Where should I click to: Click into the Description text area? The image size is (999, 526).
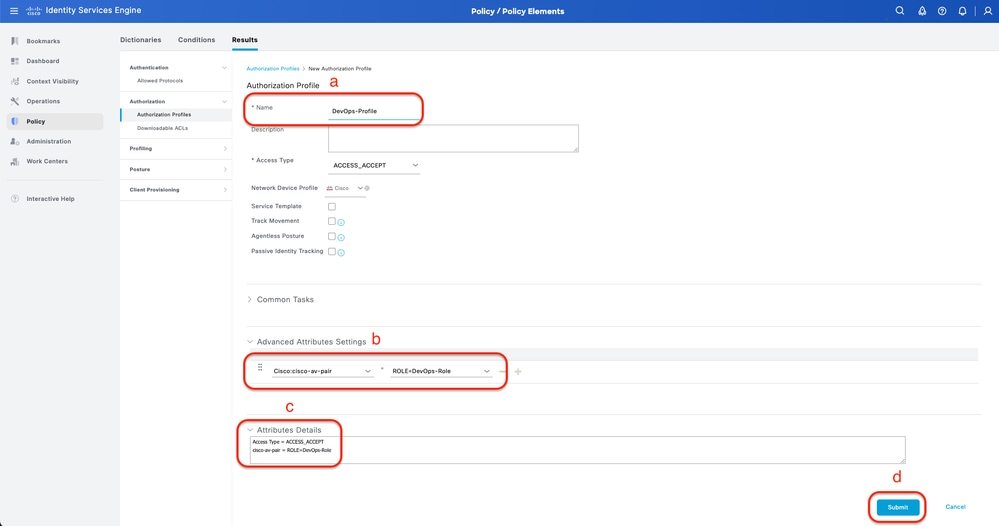(453, 138)
